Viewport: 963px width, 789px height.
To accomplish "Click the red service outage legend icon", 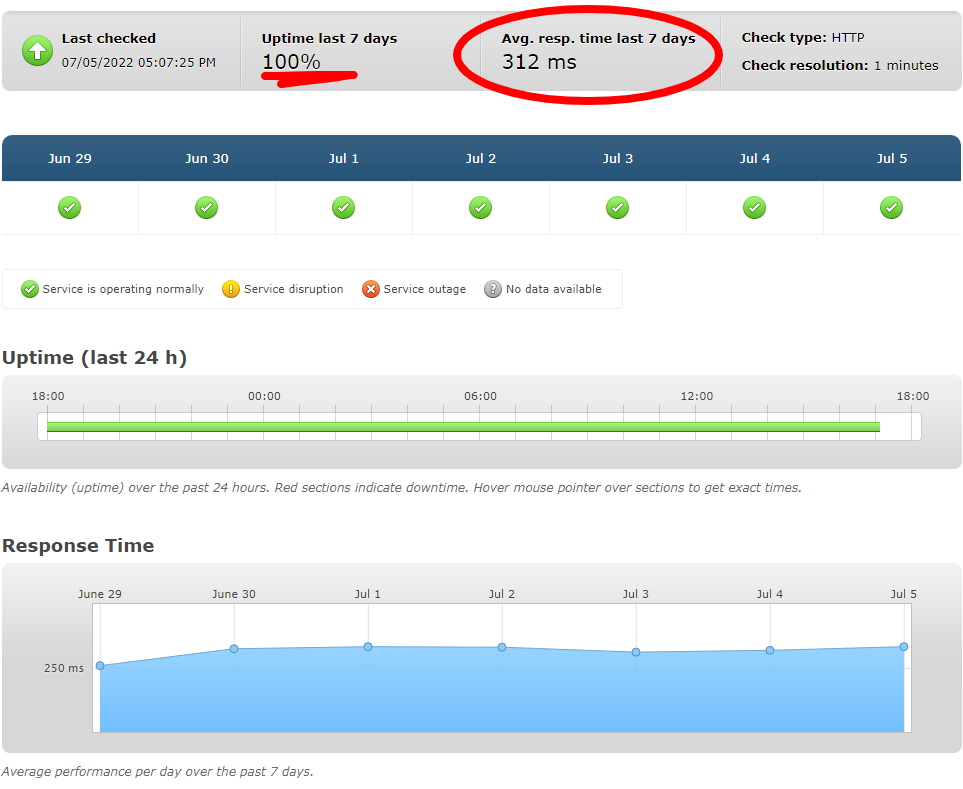I will (x=370, y=289).
